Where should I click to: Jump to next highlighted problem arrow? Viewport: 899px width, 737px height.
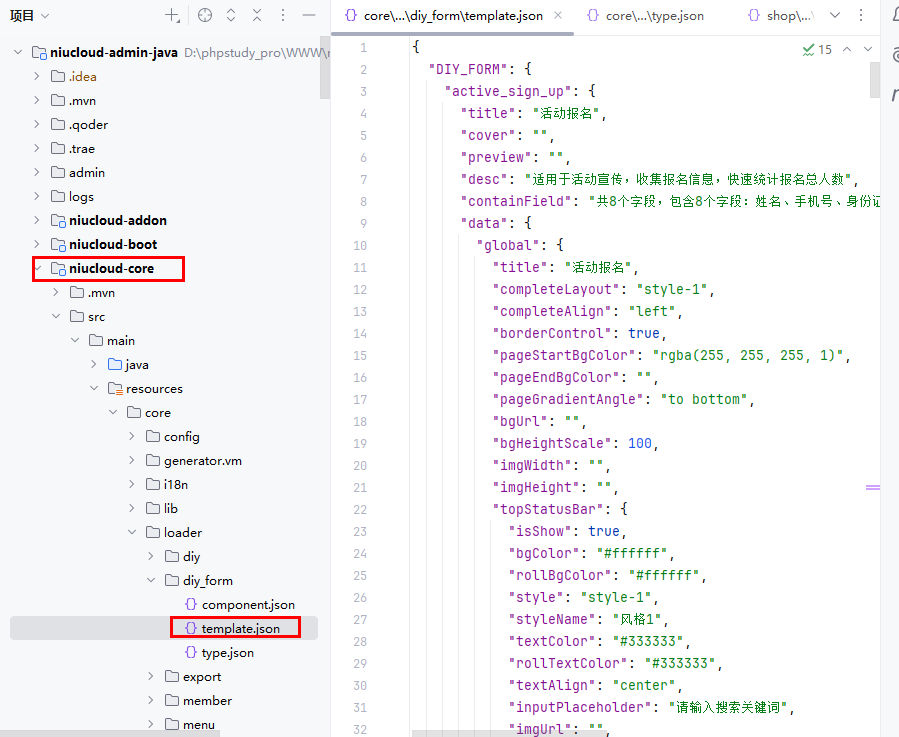click(x=869, y=49)
